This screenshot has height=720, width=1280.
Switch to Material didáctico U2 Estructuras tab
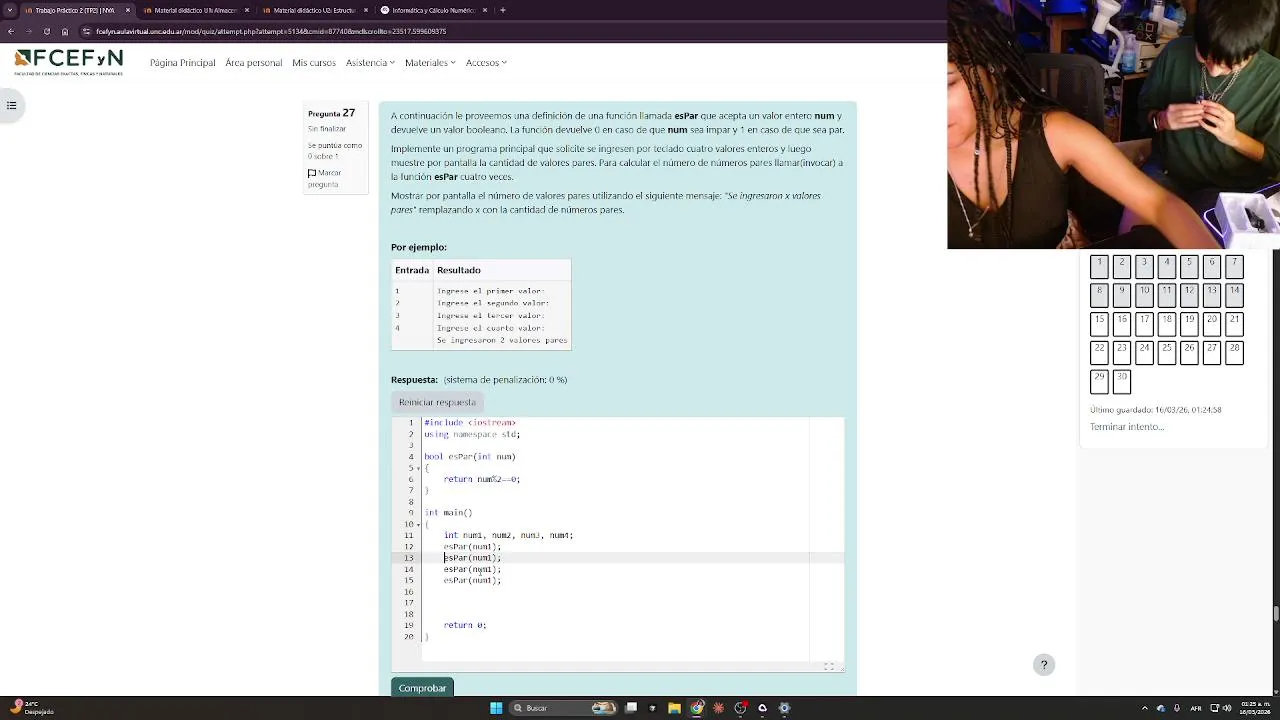coord(313,10)
